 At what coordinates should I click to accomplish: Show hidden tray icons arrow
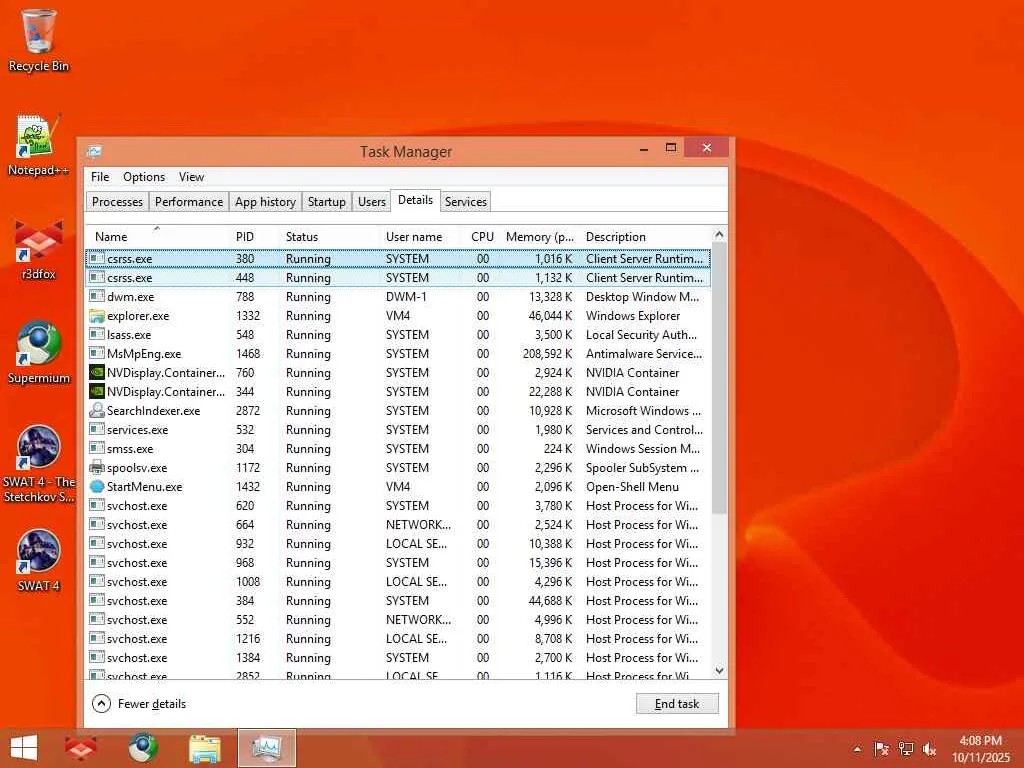click(857, 749)
